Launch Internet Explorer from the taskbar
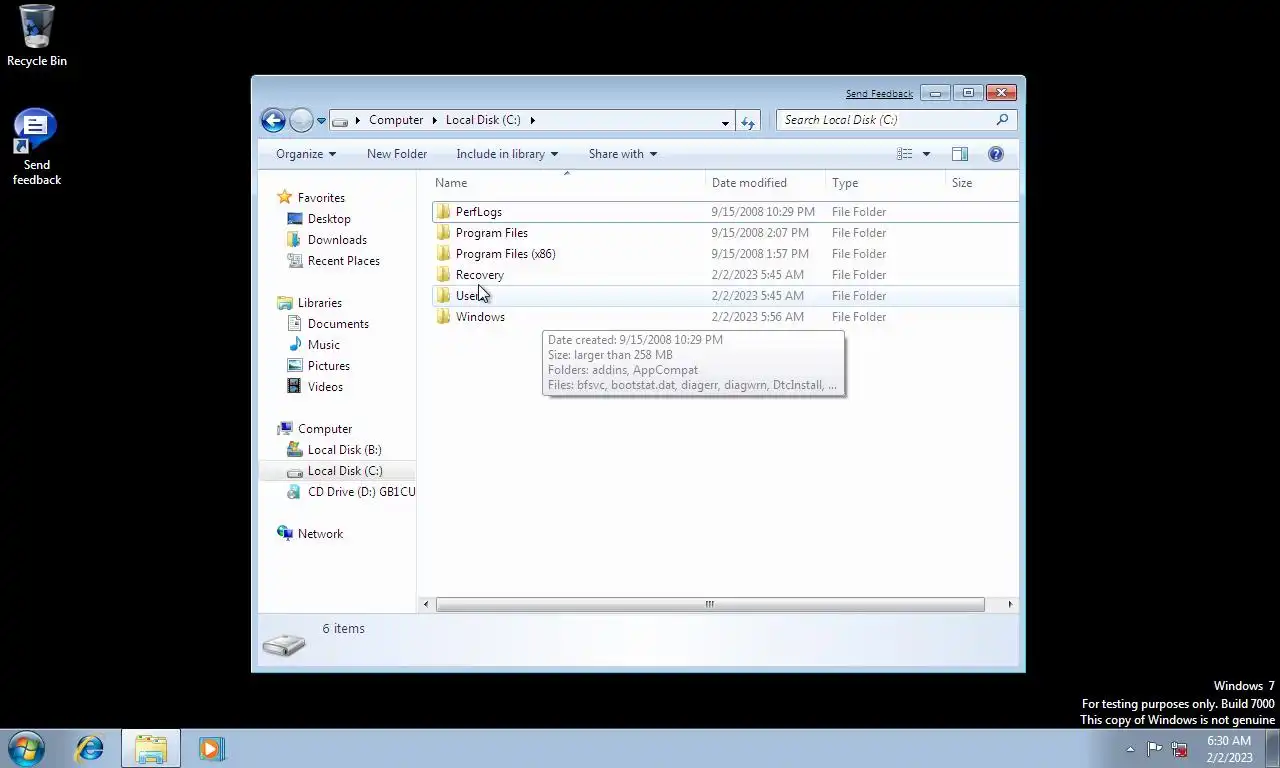This screenshot has height=768, width=1280. pyautogui.click(x=90, y=748)
